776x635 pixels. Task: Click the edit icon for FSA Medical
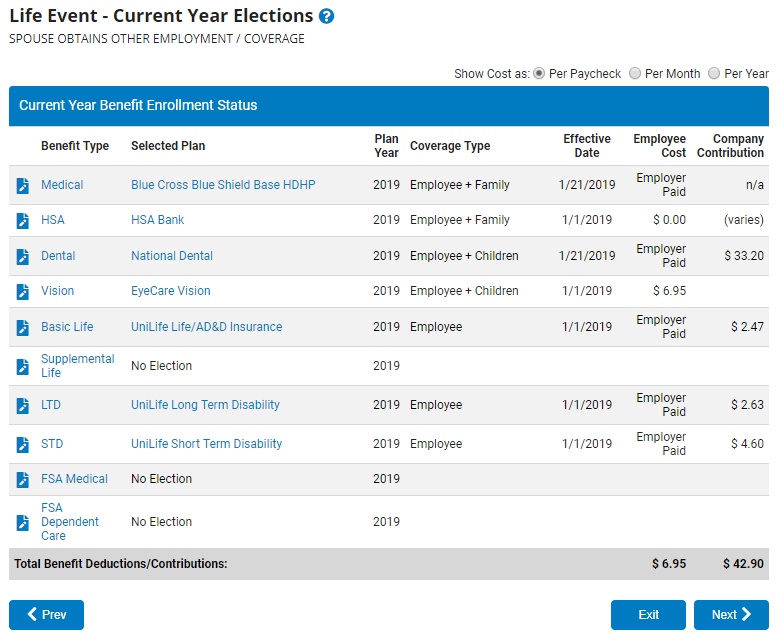coord(23,480)
